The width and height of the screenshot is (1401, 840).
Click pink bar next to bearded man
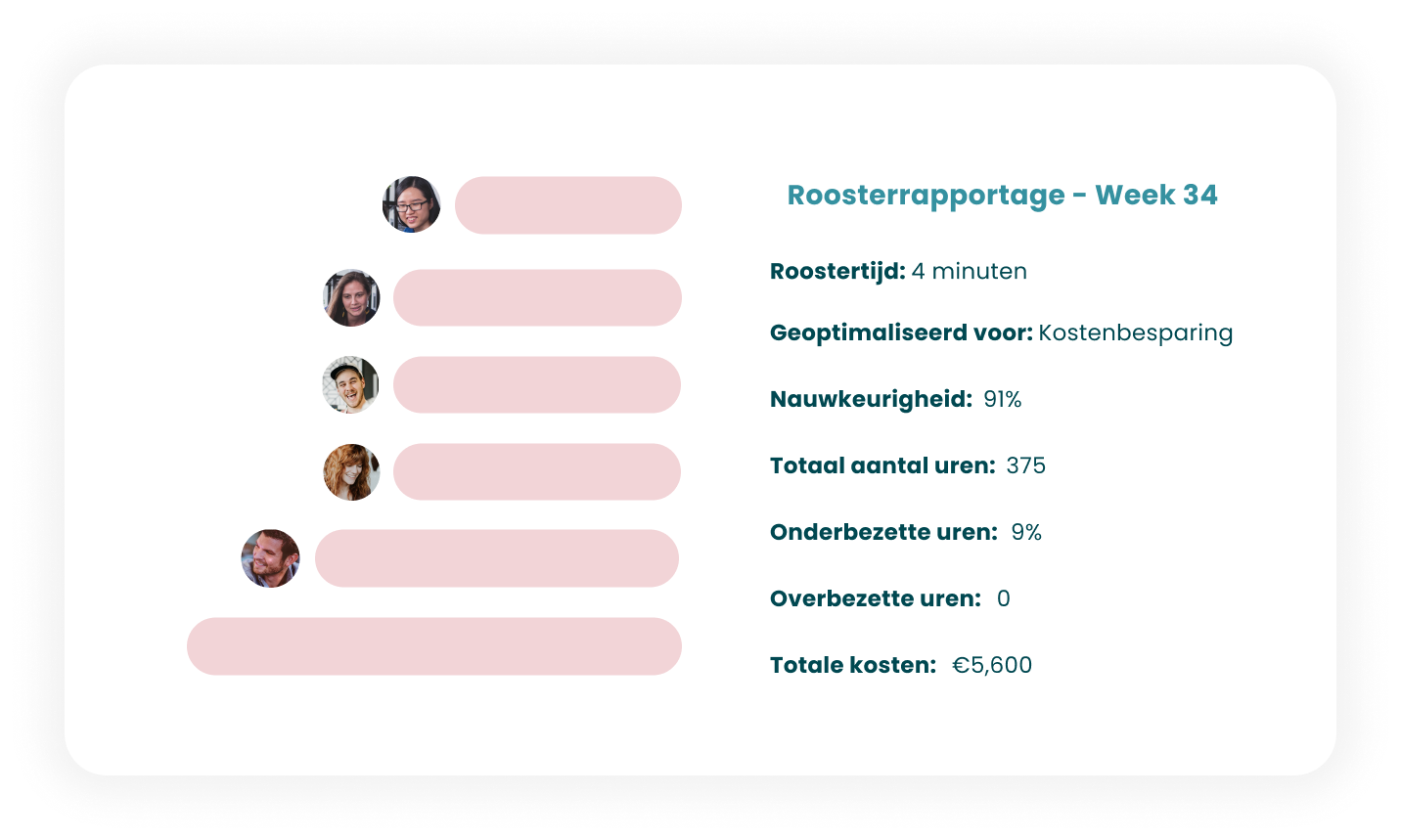coord(496,558)
